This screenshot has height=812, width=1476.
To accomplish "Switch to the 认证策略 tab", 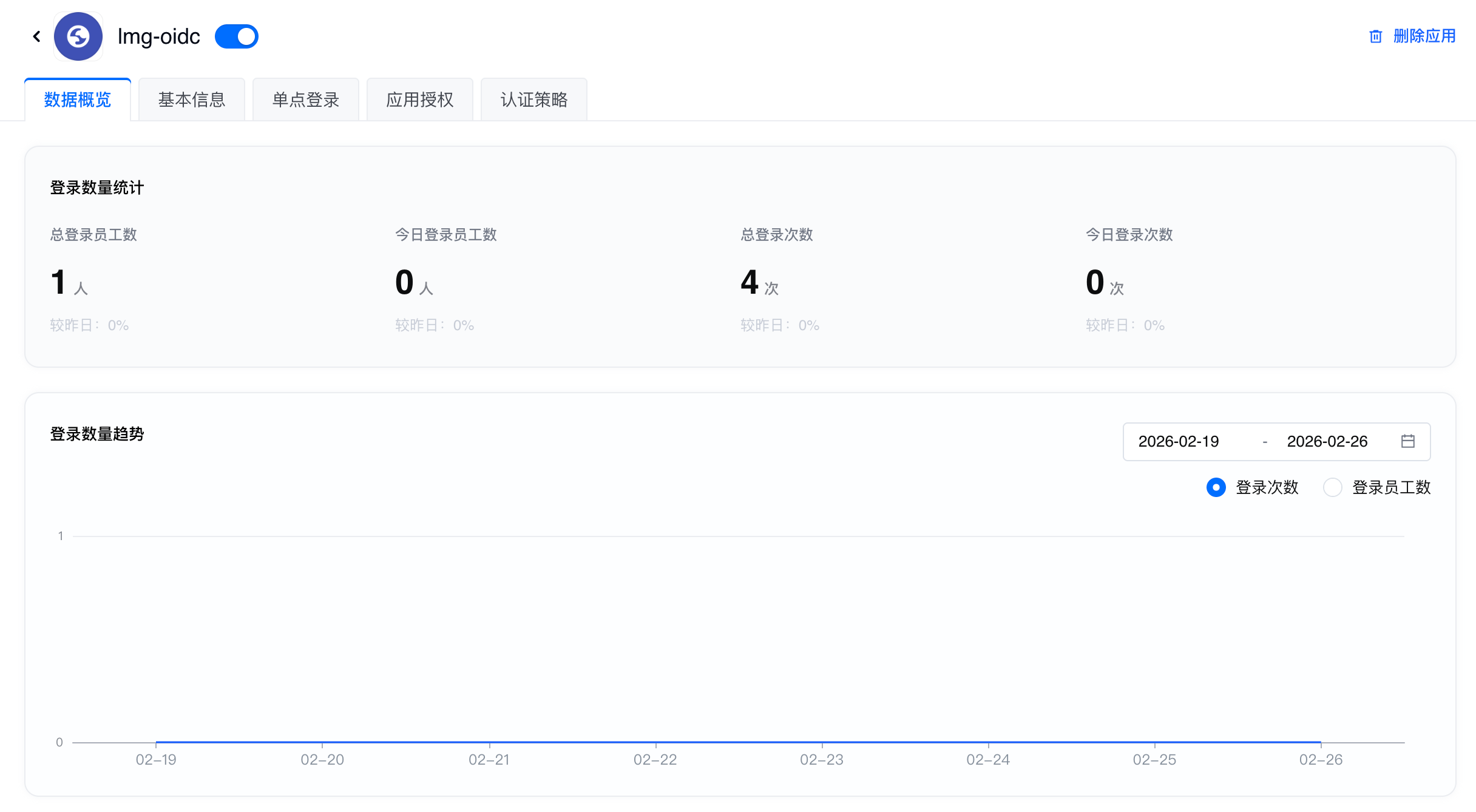I will tap(534, 100).
